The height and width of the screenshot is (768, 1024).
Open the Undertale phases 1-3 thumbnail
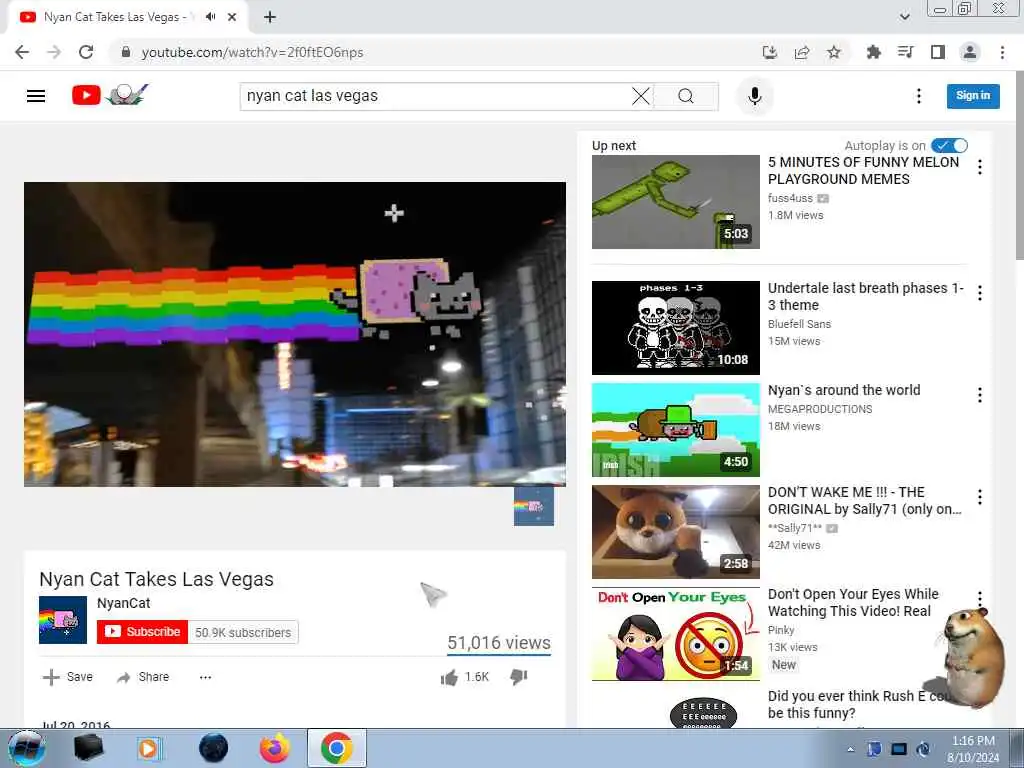[676, 328]
